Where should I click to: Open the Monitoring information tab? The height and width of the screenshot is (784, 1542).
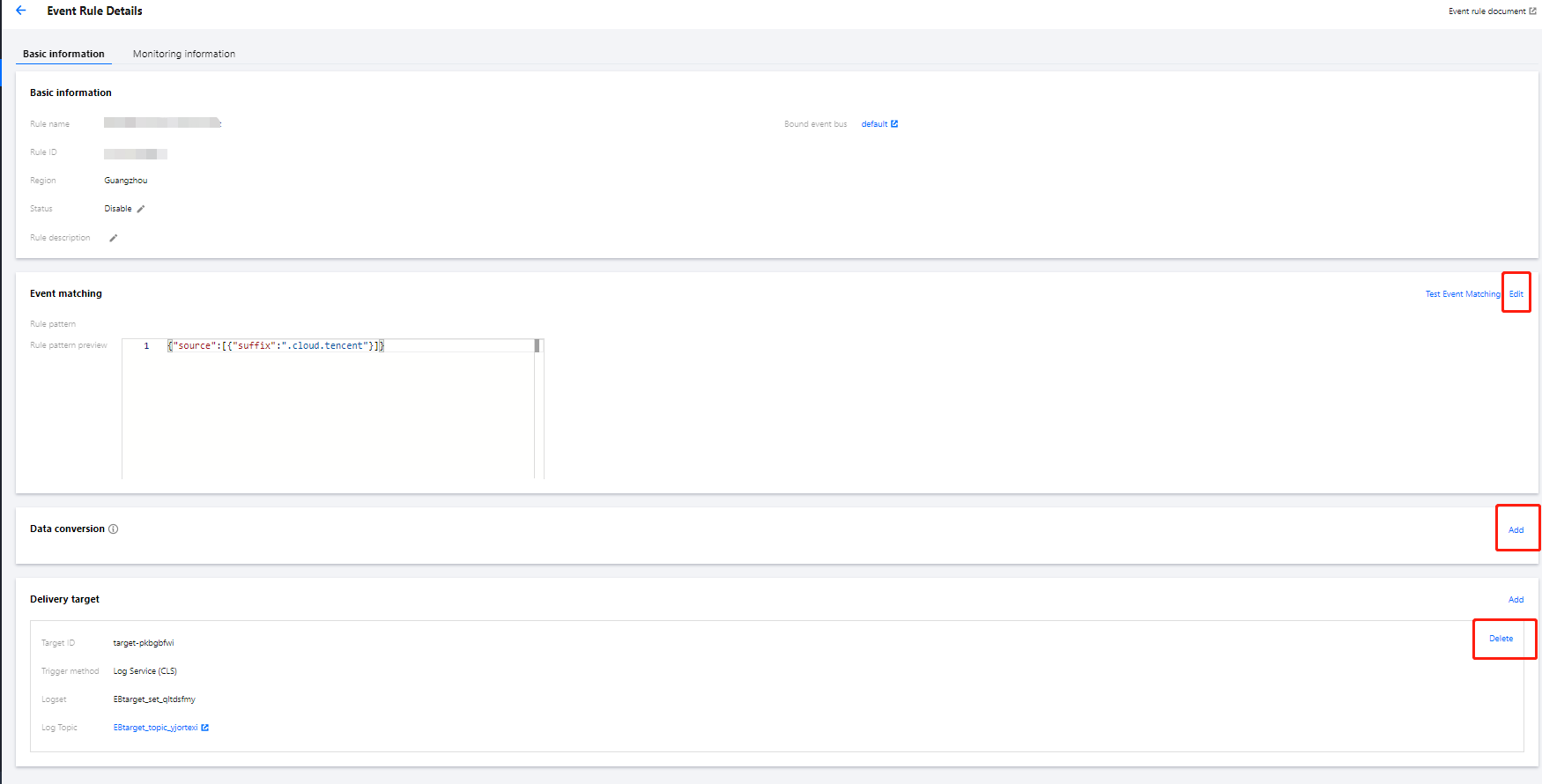pyautogui.click(x=183, y=54)
